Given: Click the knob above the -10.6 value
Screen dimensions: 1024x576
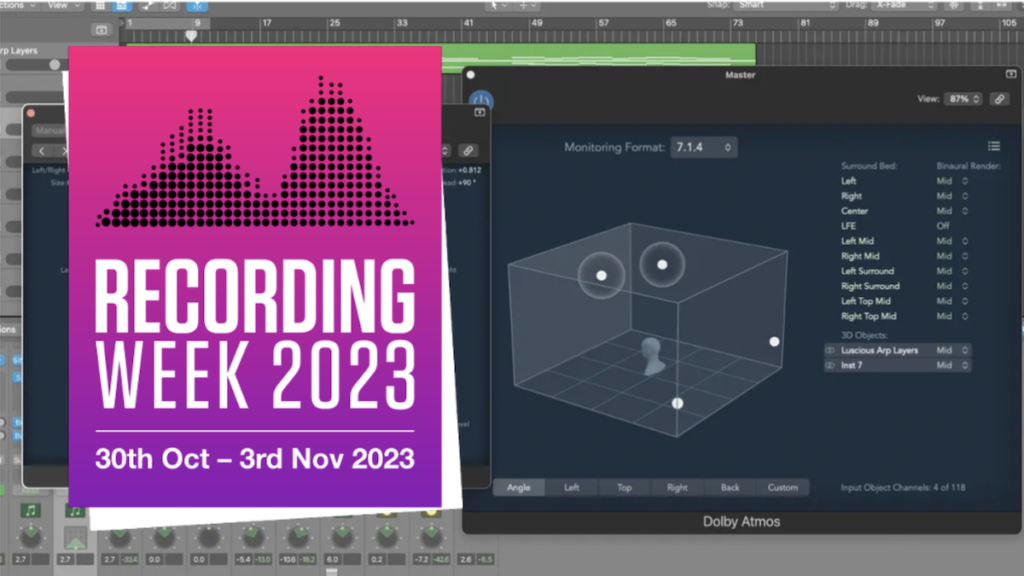Looking at the screenshot, I should click(x=298, y=537).
